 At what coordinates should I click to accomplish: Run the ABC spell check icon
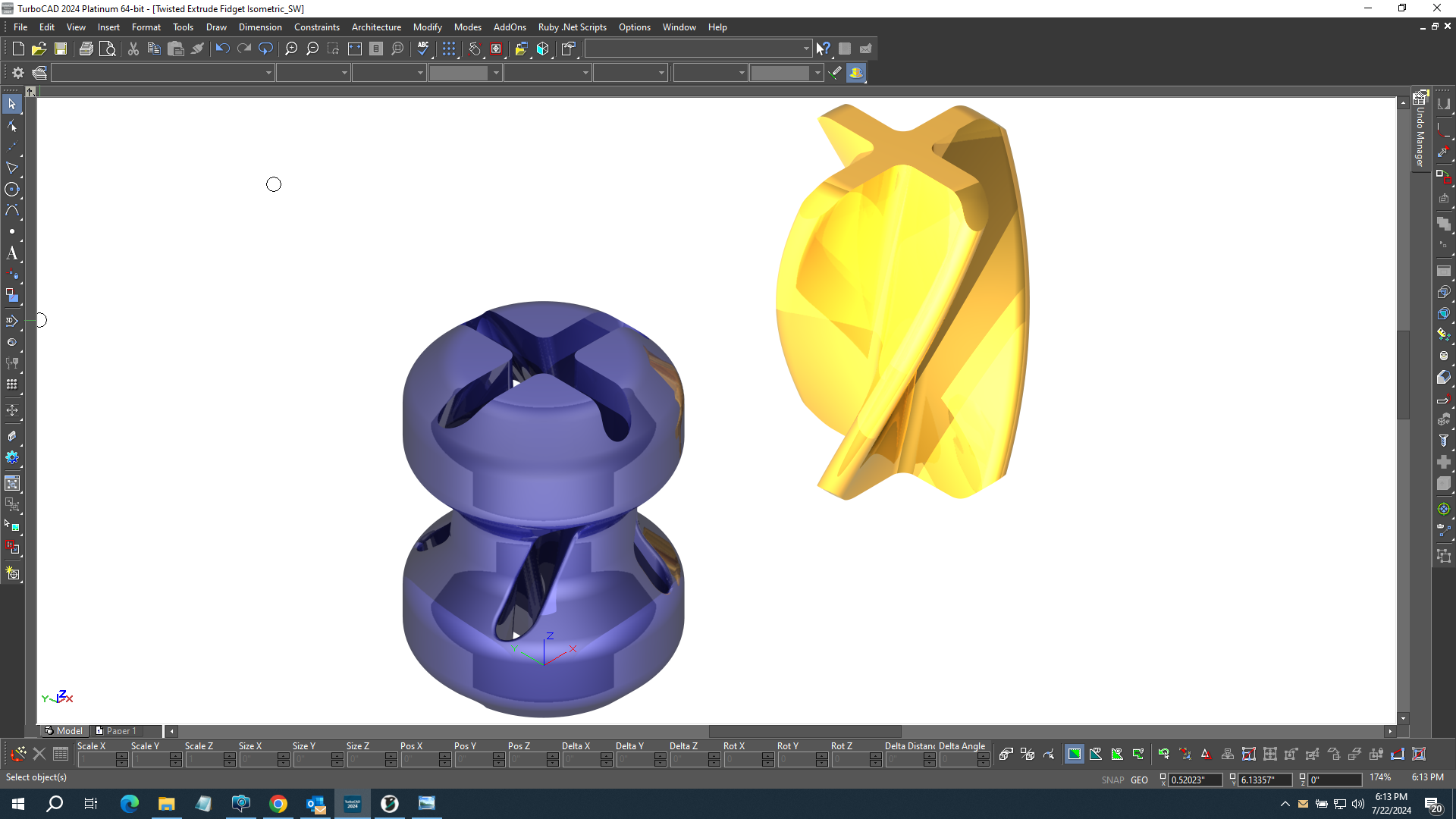point(423,49)
